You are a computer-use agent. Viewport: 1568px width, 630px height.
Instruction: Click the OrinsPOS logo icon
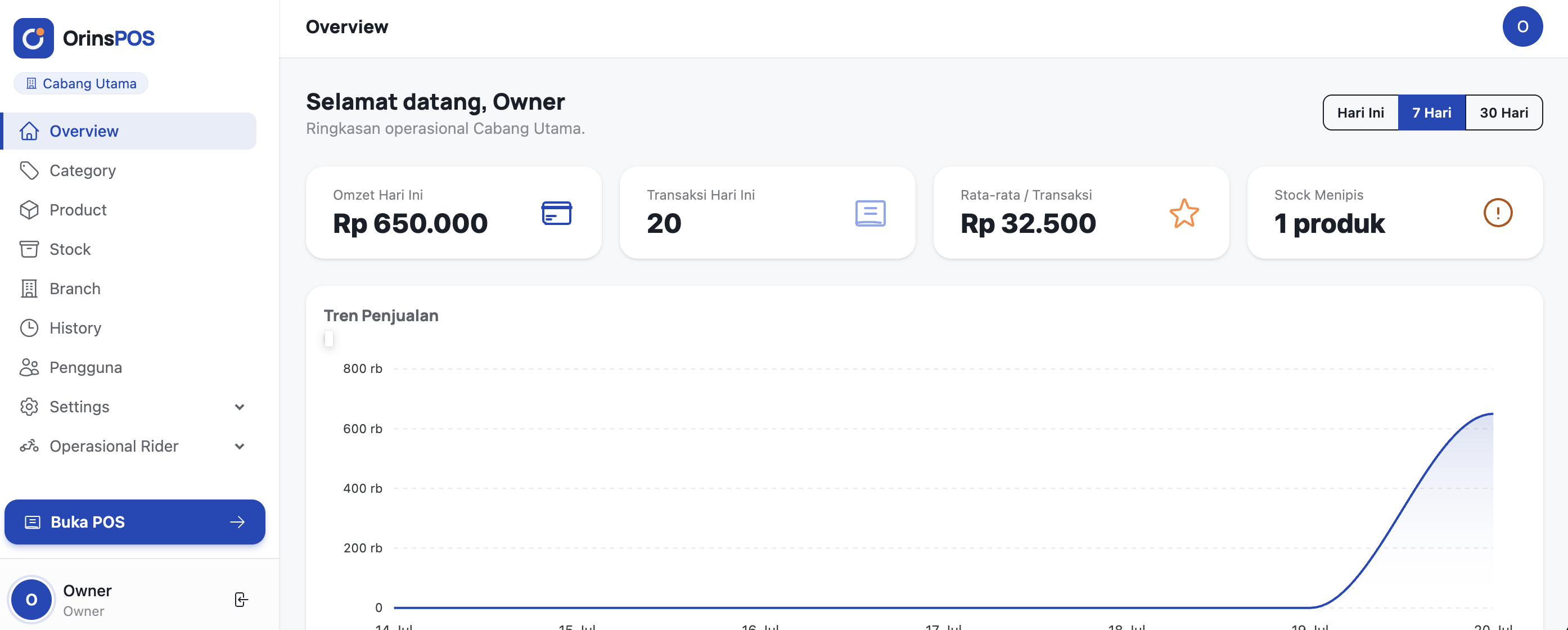[x=34, y=38]
